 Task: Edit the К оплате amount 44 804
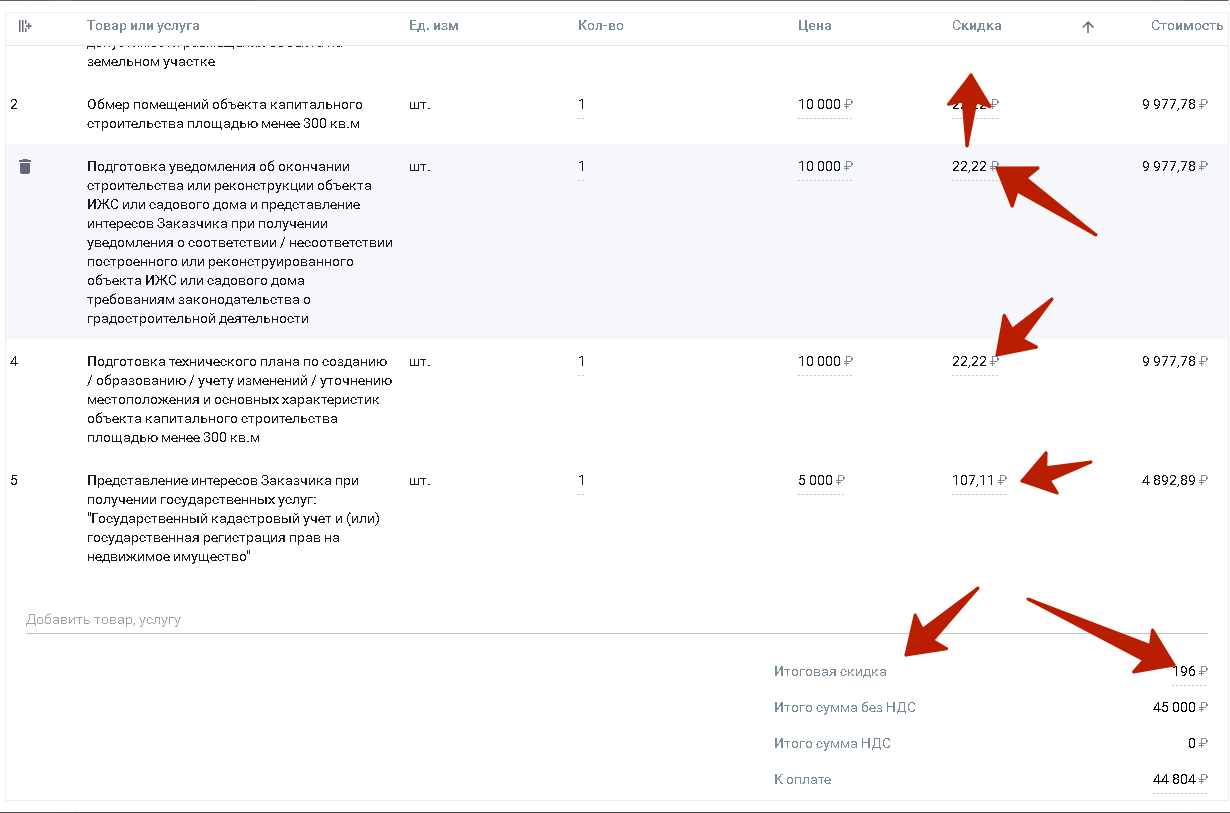[1175, 780]
